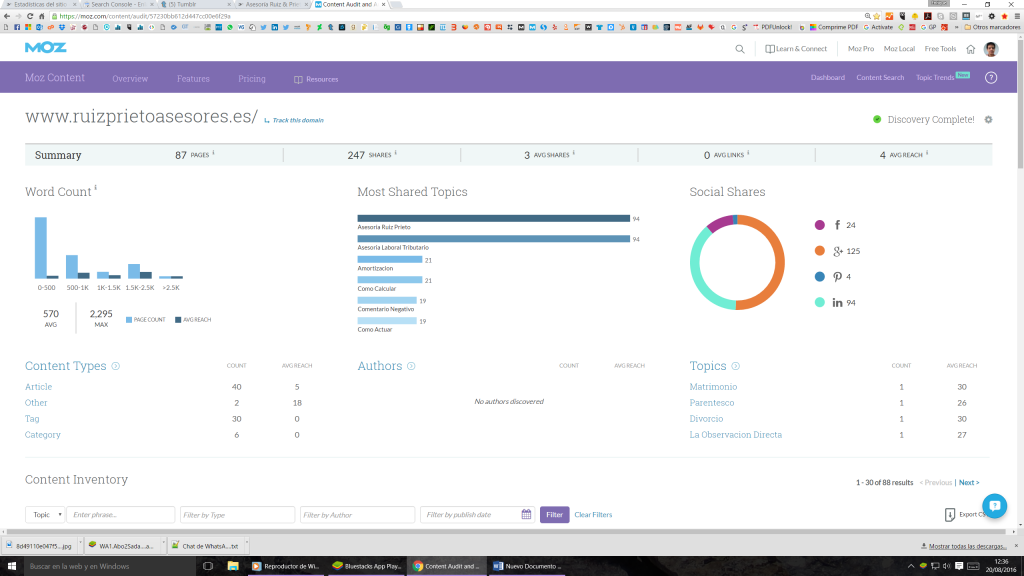This screenshot has height=576, width=1024.
Task: Click the Enter phrase input field
Action: pyautogui.click(x=120, y=515)
